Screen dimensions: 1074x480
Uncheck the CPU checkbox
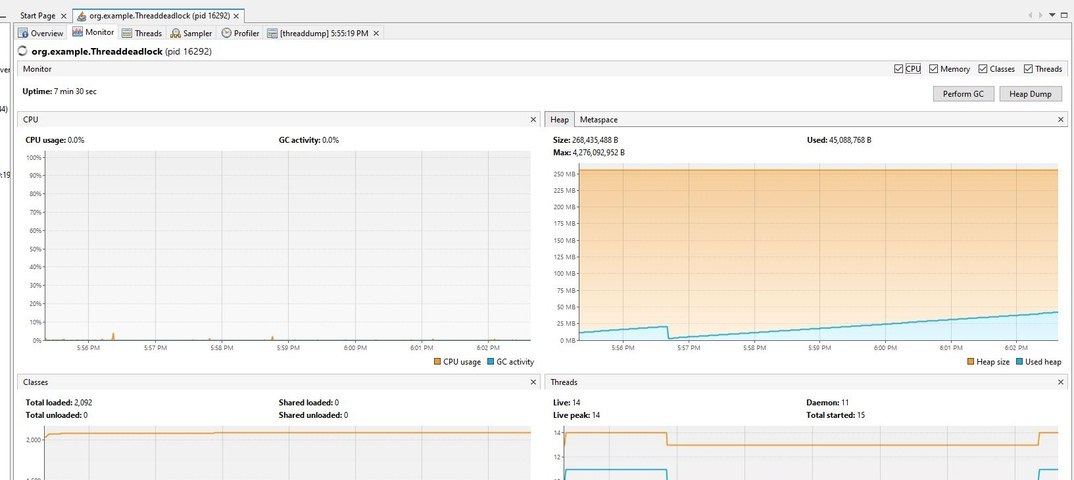pyautogui.click(x=899, y=68)
